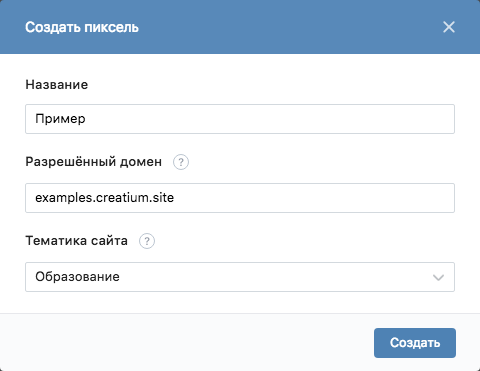The width and height of the screenshot is (480, 371).
Task: Click blank white area of dialog body
Action: pos(300,83)
